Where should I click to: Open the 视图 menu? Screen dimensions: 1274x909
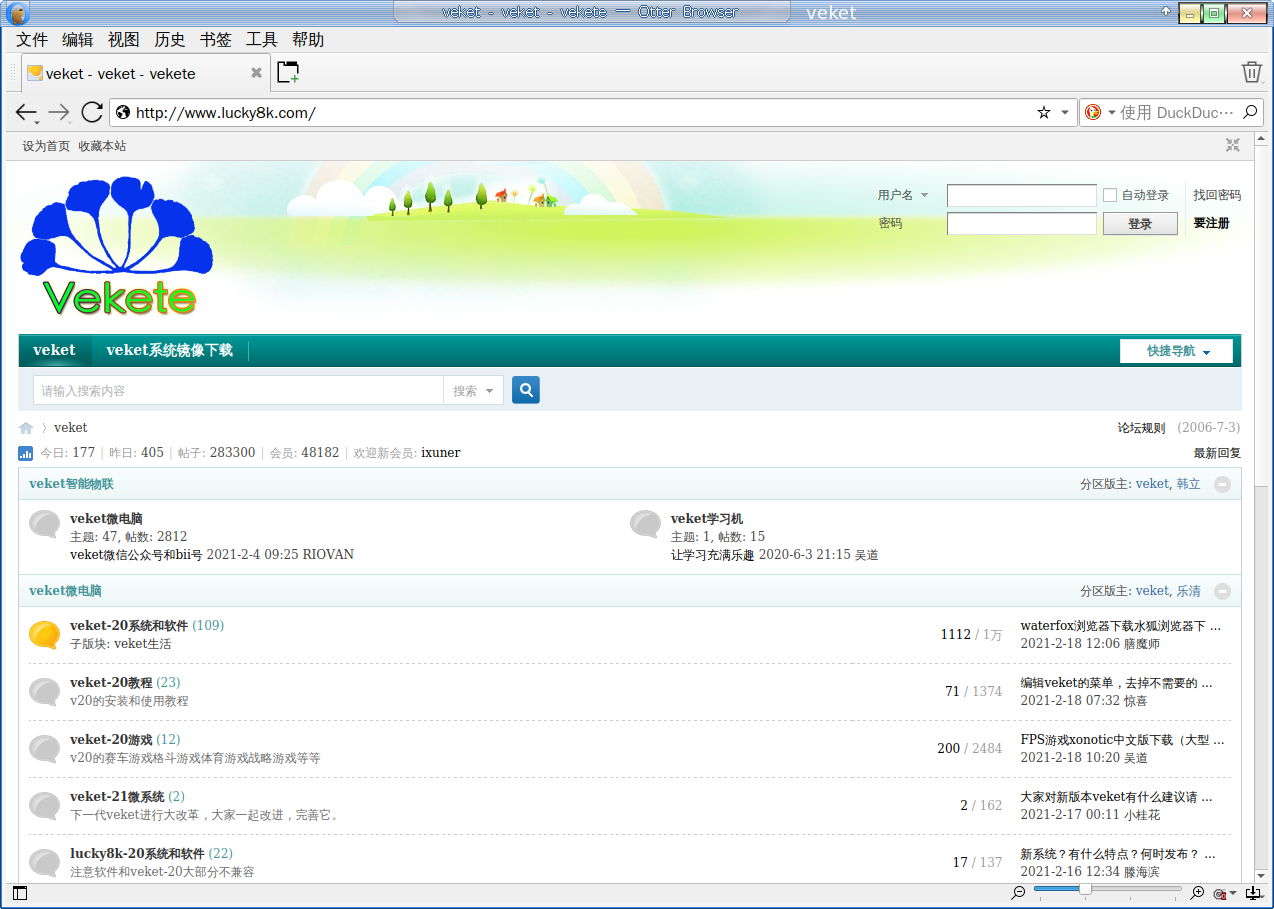point(124,40)
